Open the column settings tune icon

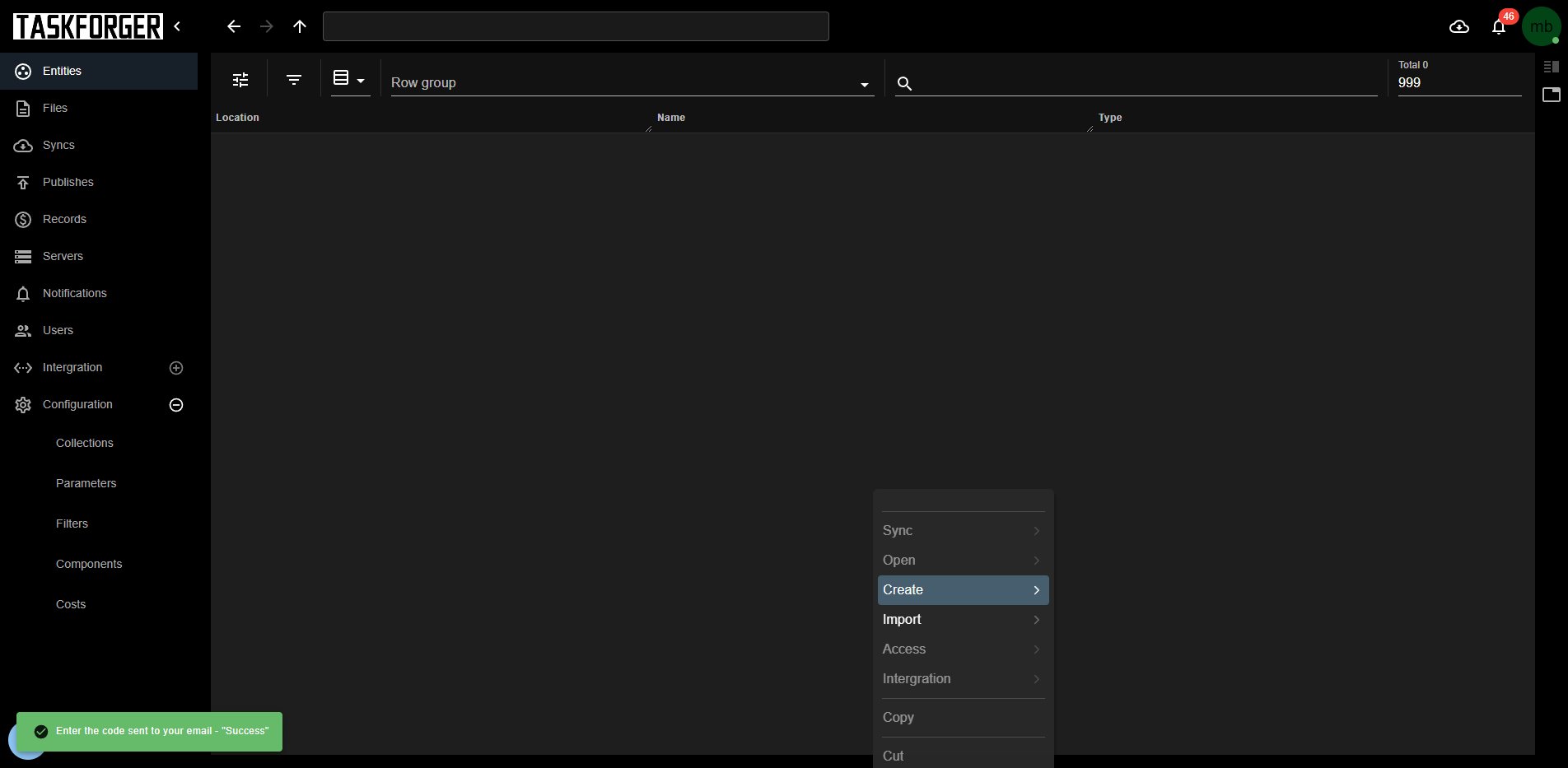240,80
